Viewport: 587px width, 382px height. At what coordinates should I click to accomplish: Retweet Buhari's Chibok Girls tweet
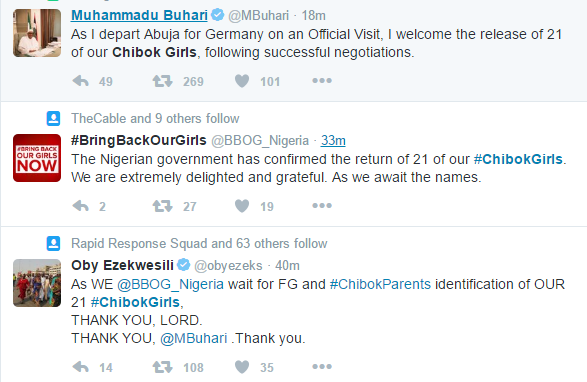(162, 81)
